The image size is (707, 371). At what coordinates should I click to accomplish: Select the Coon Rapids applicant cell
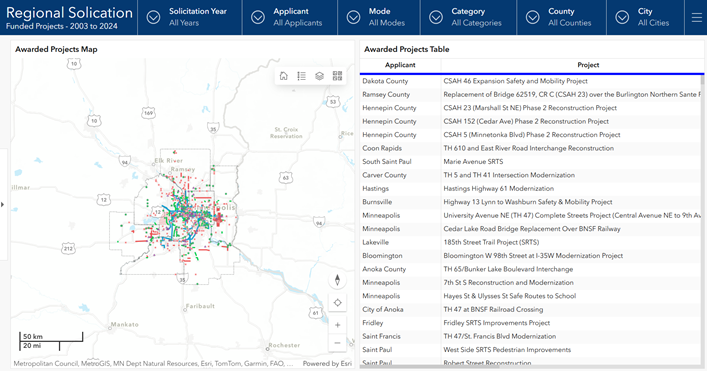tap(400, 148)
